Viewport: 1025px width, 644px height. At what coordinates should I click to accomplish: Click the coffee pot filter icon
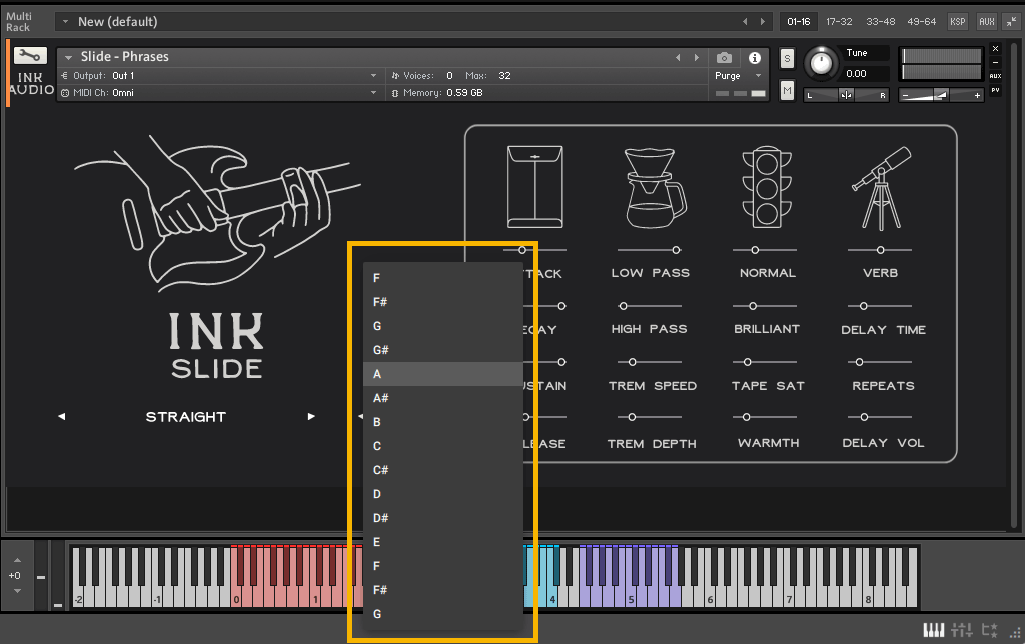tap(654, 186)
